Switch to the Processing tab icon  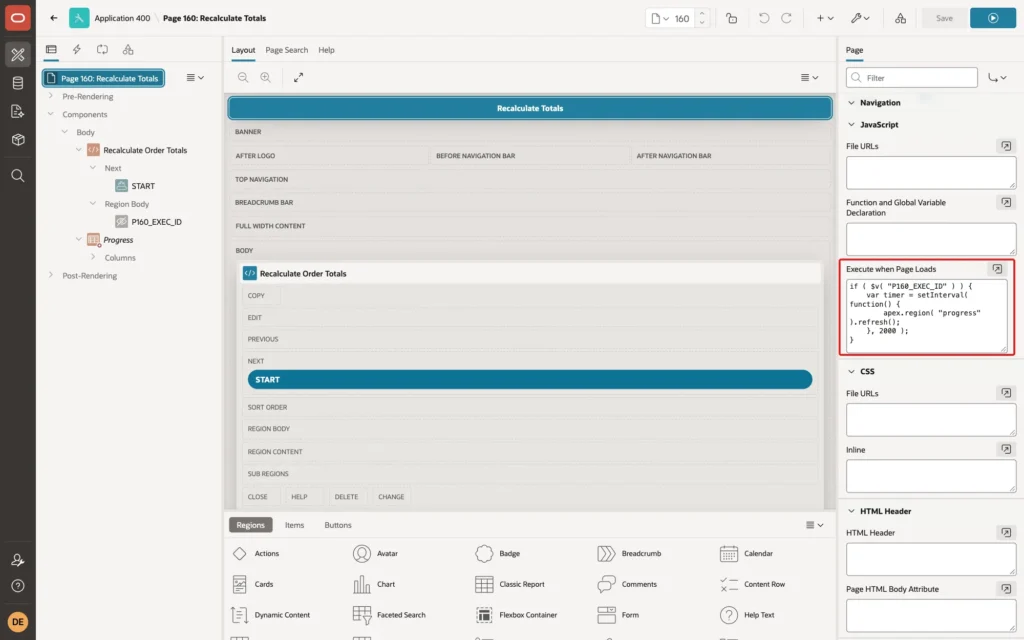click(102, 50)
